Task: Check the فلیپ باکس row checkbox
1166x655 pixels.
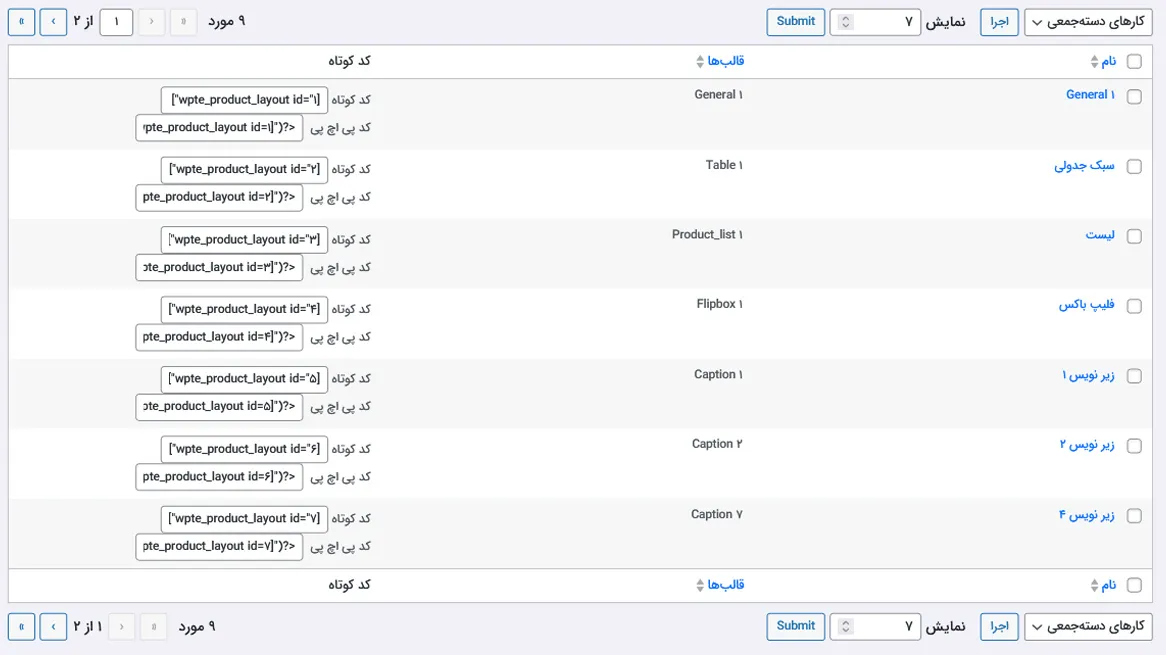Action: pos(1134,306)
